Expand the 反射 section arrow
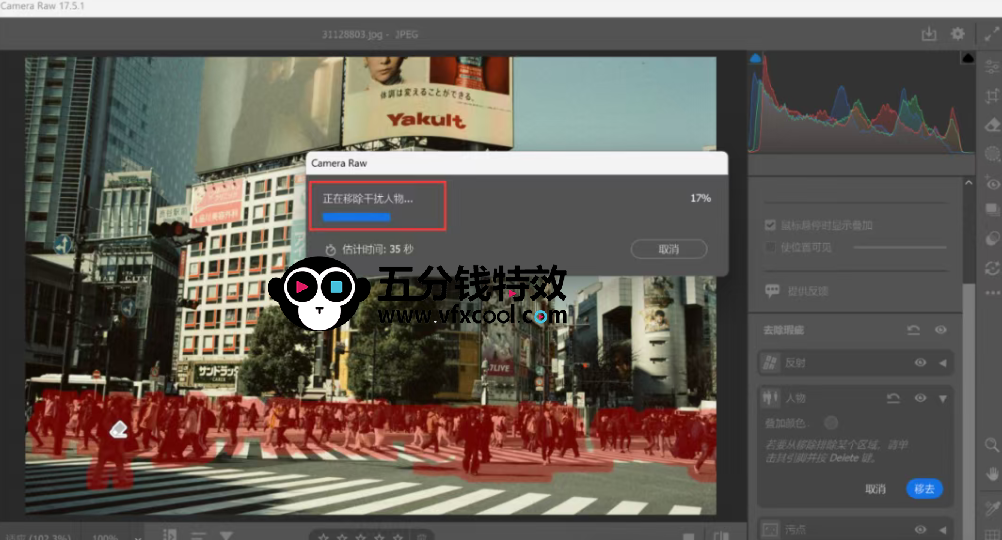 coord(942,364)
